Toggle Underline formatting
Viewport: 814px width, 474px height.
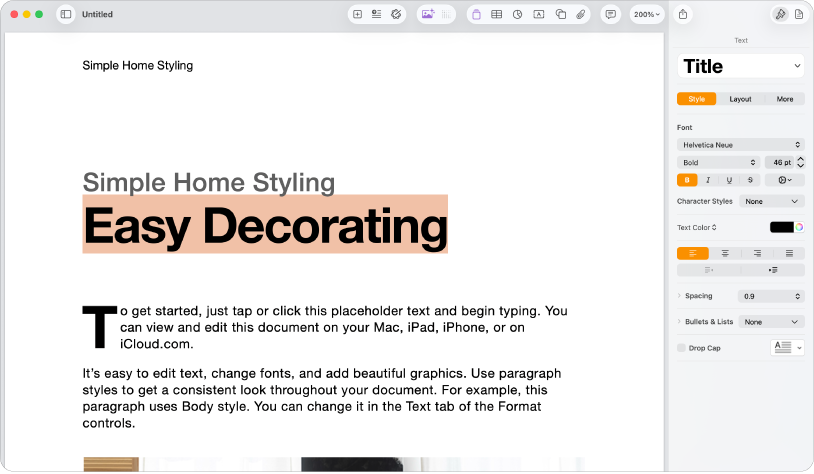coord(729,180)
